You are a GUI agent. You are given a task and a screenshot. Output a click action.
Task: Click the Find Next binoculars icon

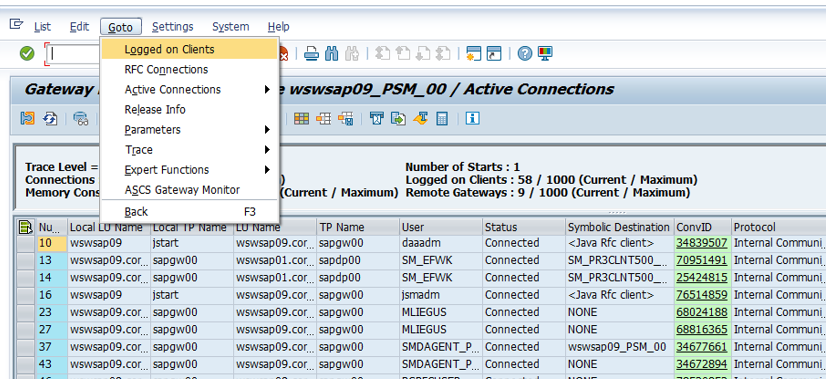[352, 53]
